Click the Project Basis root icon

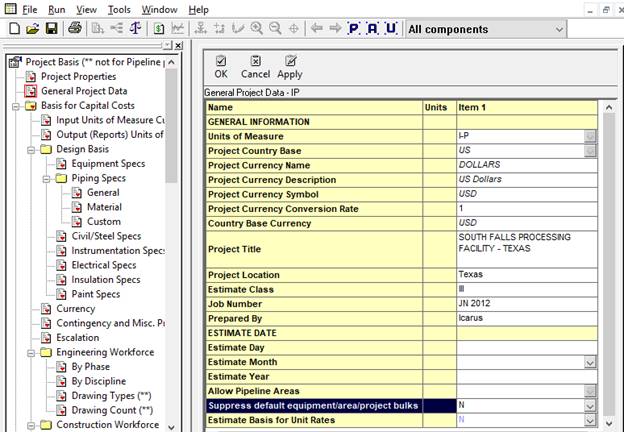click(15, 62)
